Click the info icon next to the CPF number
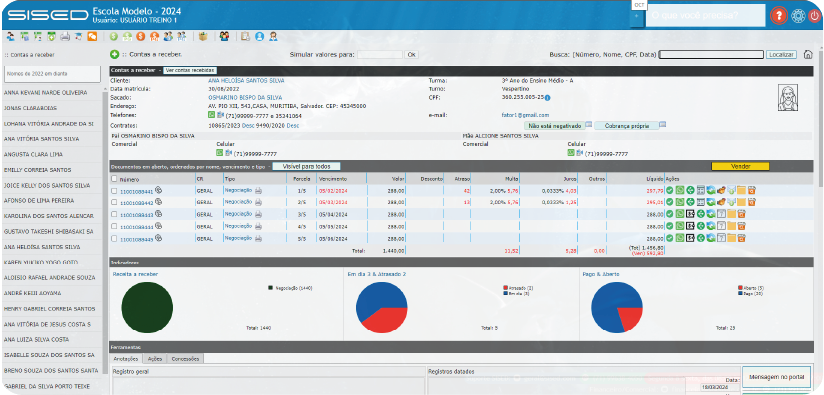This screenshot has height=395, width=824. click(547, 98)
